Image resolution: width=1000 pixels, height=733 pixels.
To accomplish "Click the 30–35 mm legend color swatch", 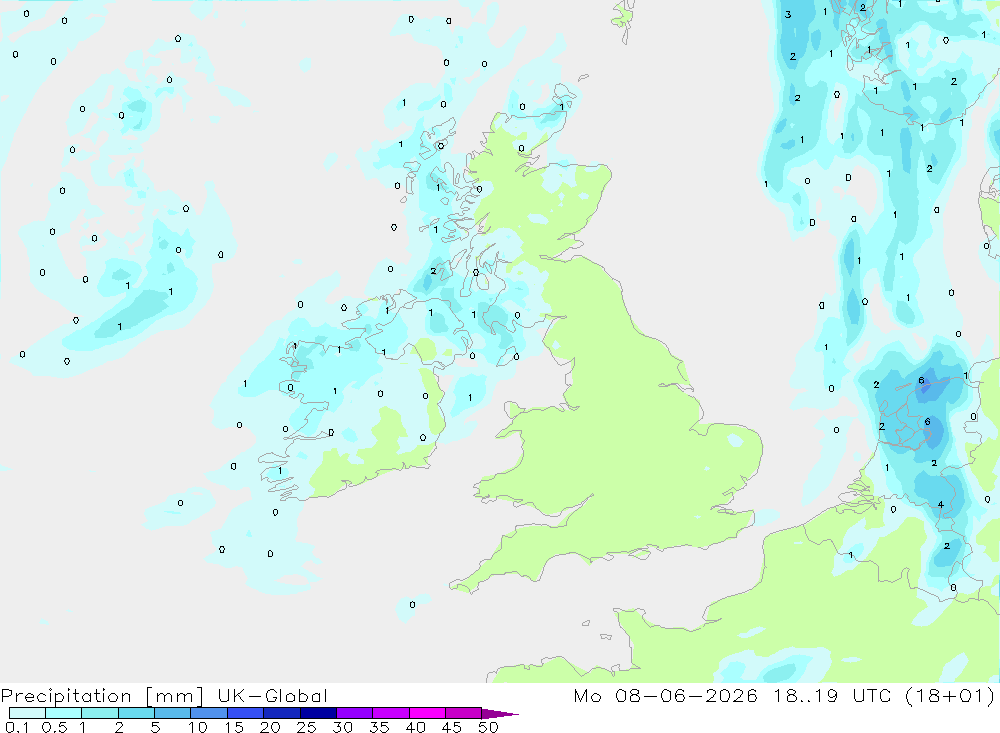I will coord(354,713).
